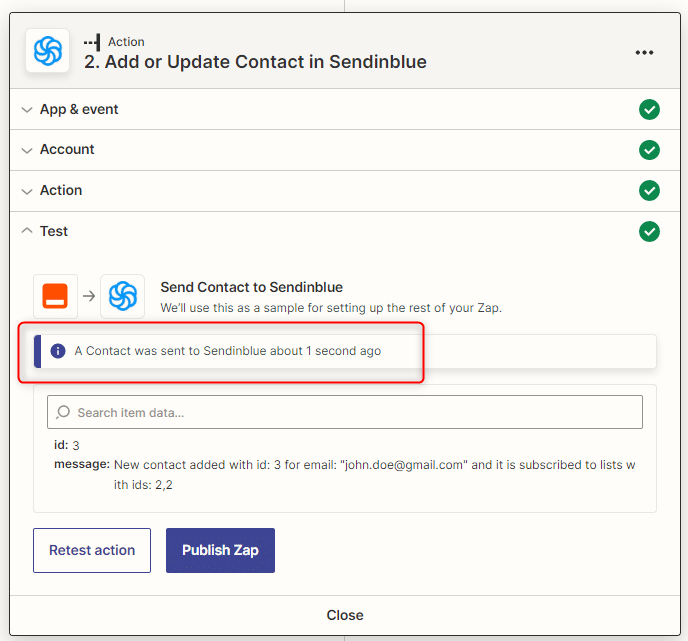Screen dimensions: 688x641
Task: Click the 'id: 3' result row
Action: 67,445
